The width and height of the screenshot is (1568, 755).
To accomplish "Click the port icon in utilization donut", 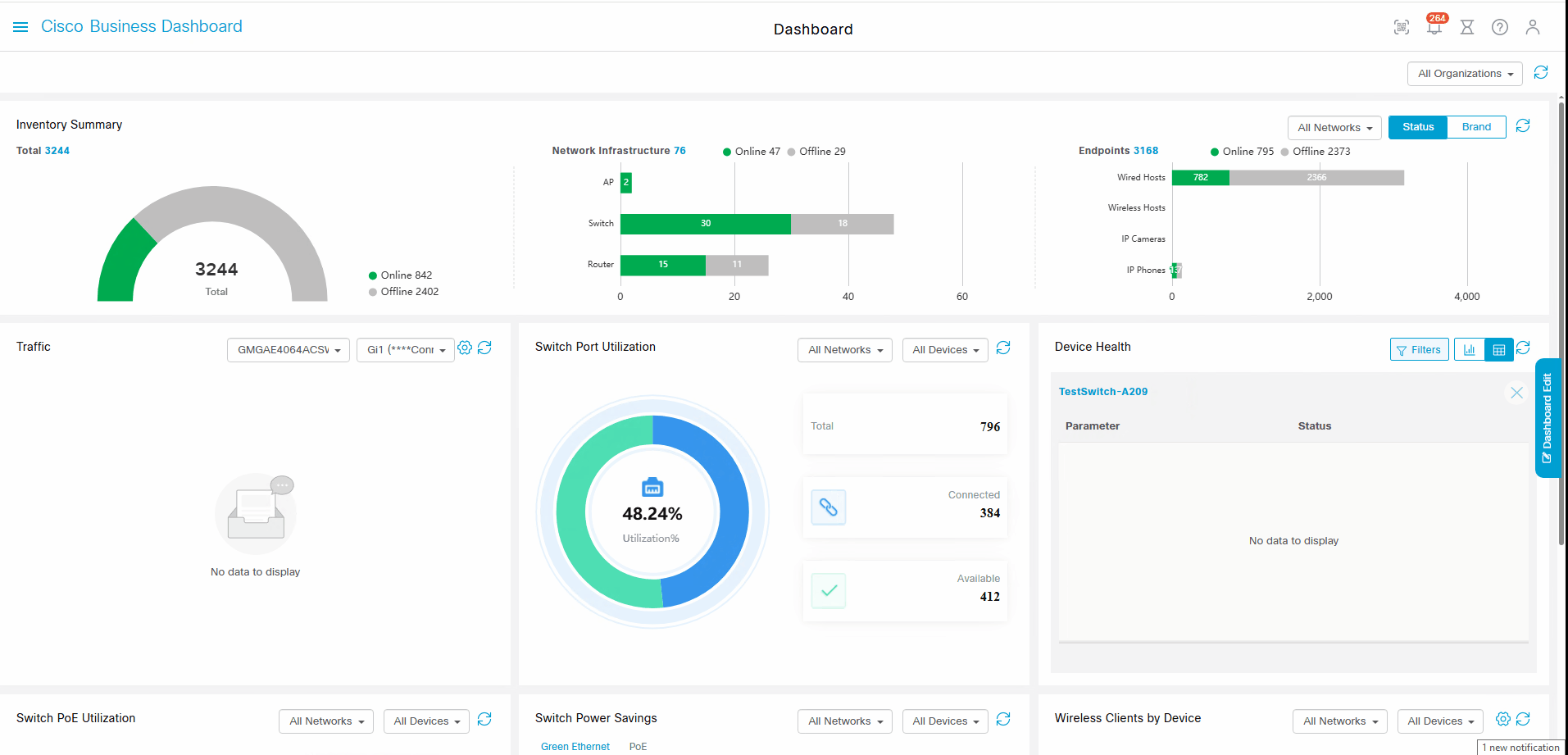I will (652, 487).
